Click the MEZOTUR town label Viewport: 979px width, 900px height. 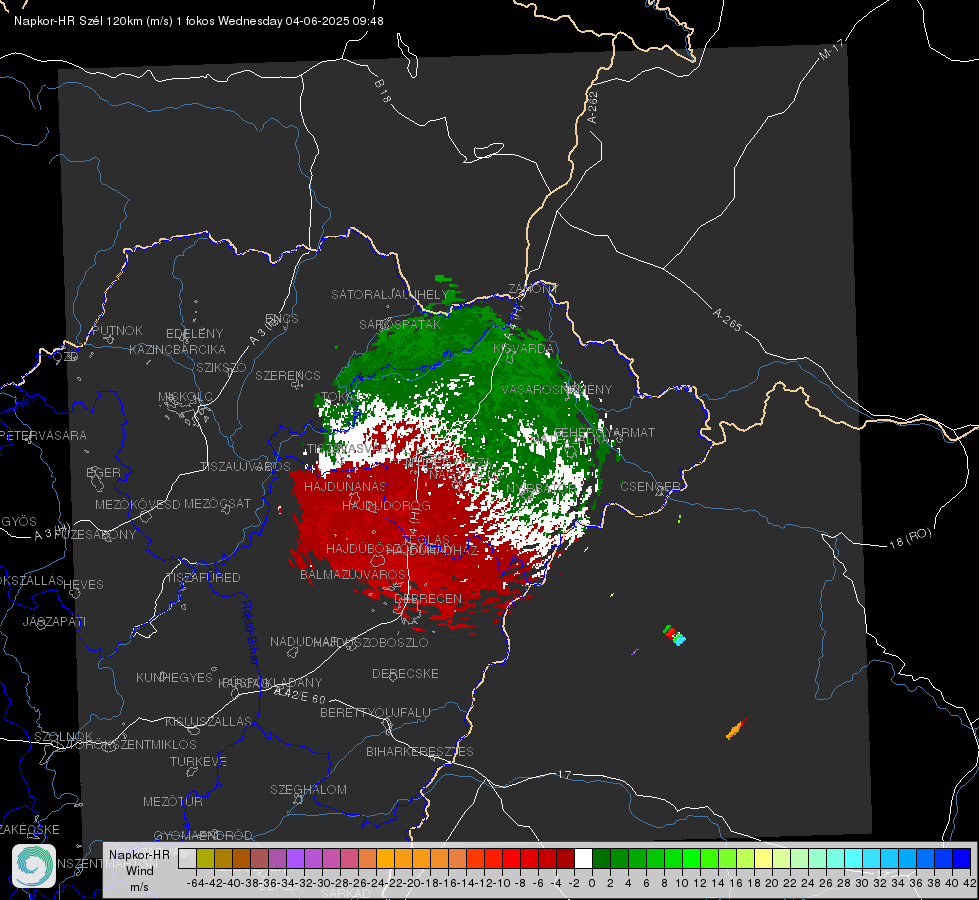[x=173, y=802]
